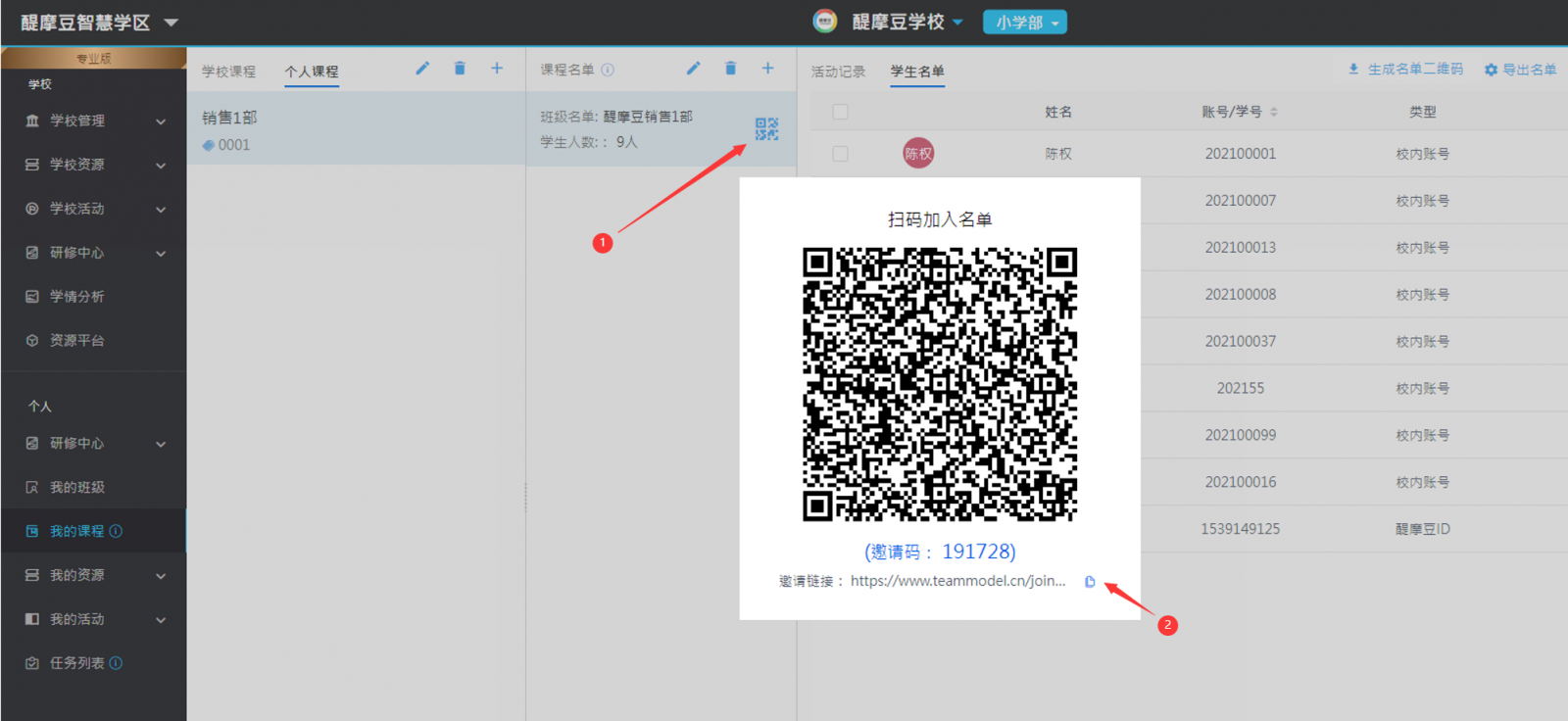Click the info icon beside 课程名单
The height and width of the screenshot is (721, 1568).
point(608,70)
